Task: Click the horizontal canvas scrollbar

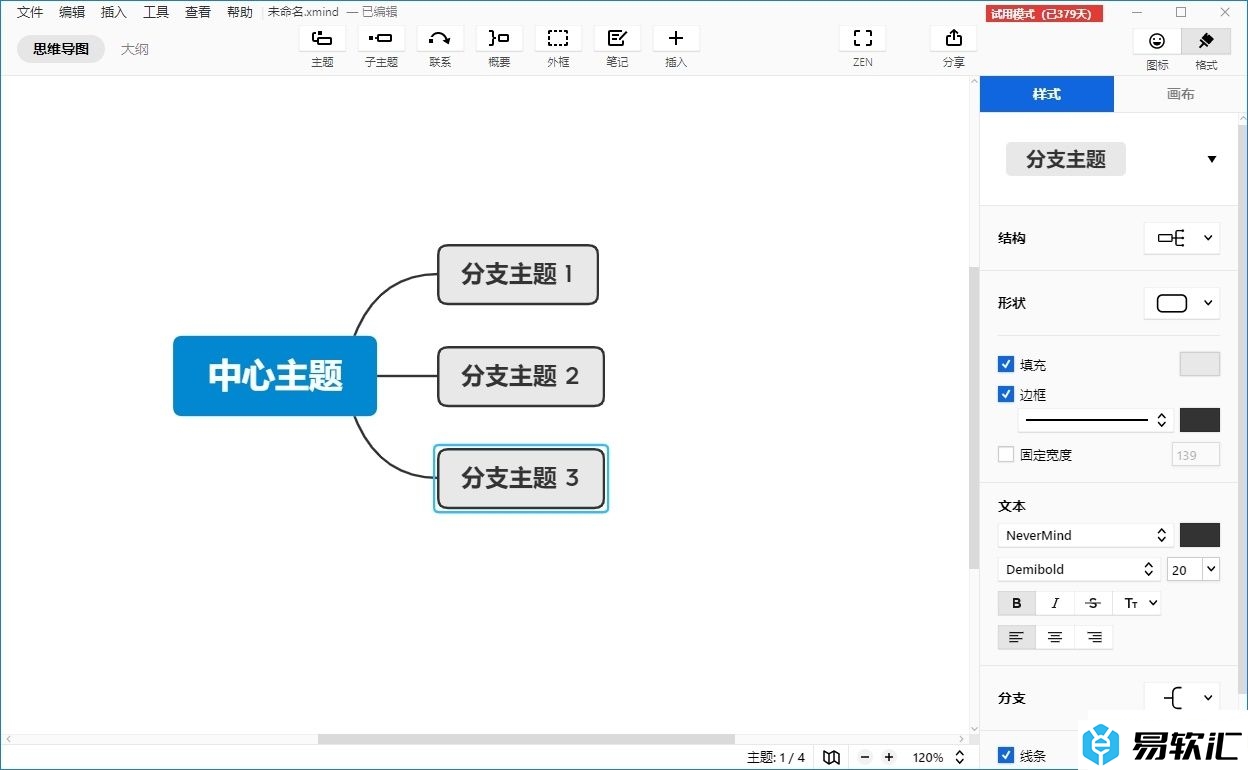Action: pos(526,739)
